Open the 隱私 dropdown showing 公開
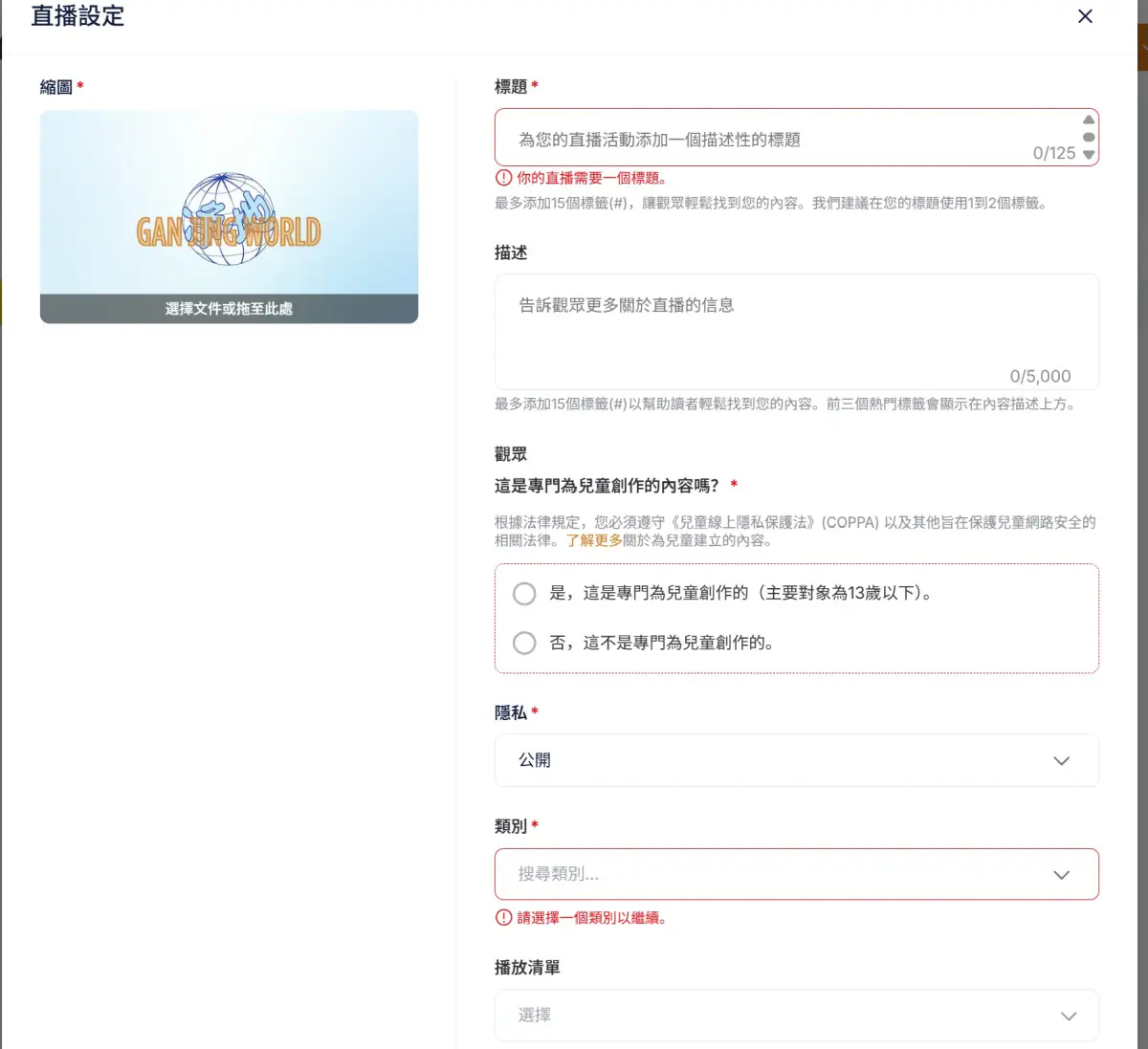 click(x=796, y=760)
